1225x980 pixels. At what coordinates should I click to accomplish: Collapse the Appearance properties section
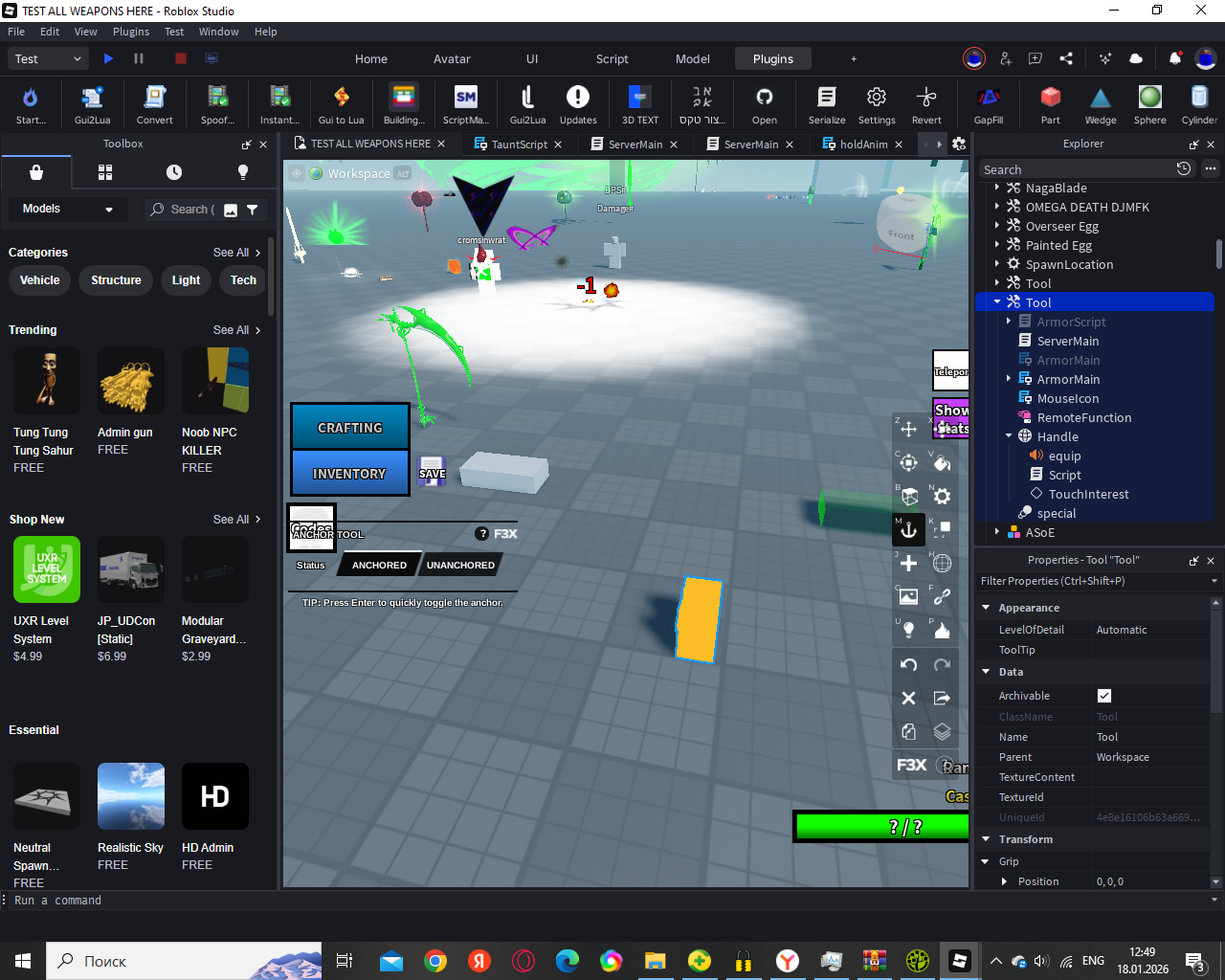tap(986, 608)
